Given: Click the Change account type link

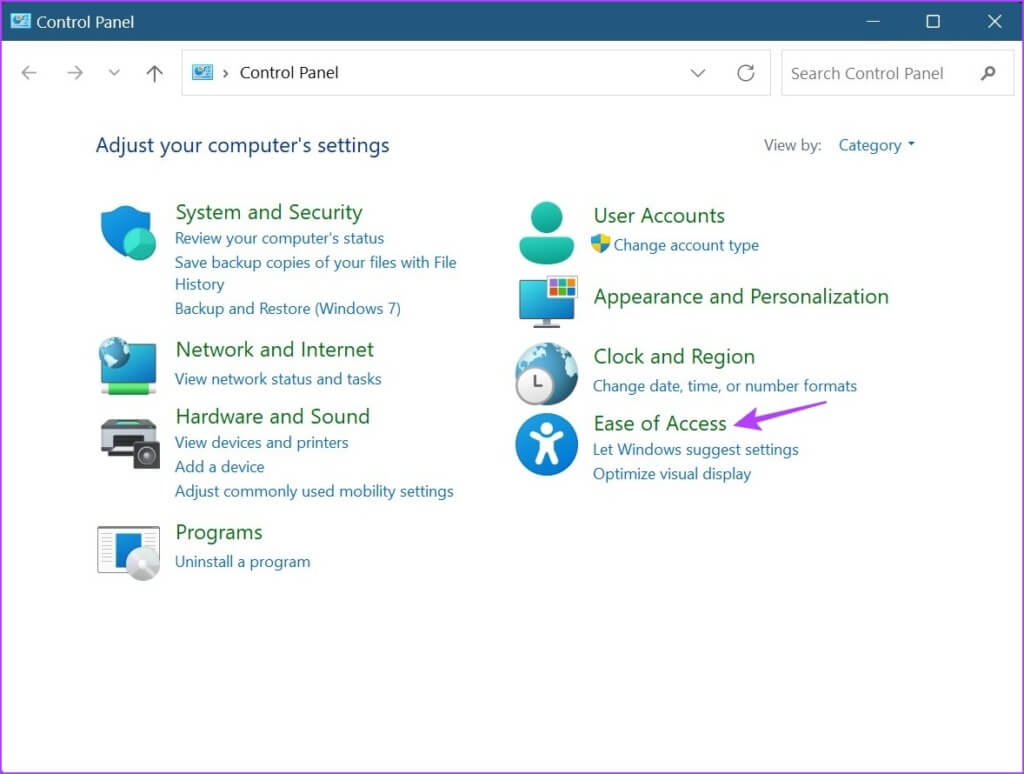Looking at the screenshot, I should [688, 244].
